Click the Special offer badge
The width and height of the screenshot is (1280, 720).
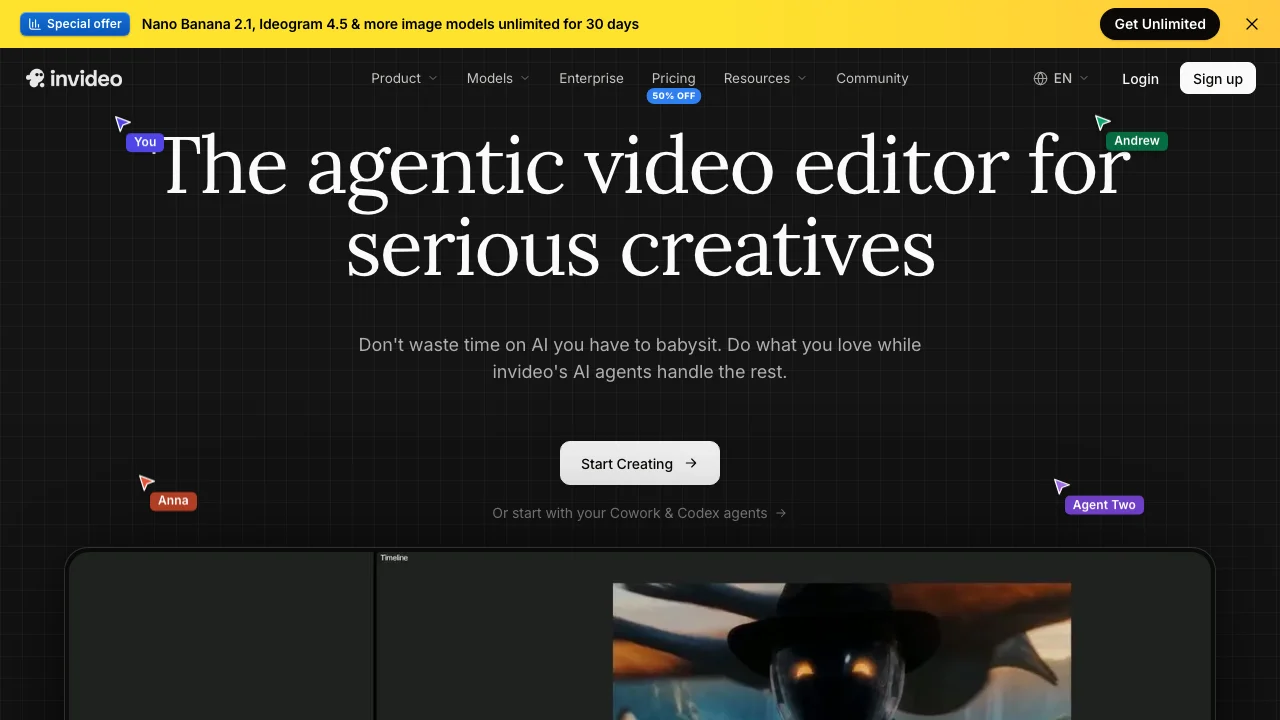tap(75, 24)
